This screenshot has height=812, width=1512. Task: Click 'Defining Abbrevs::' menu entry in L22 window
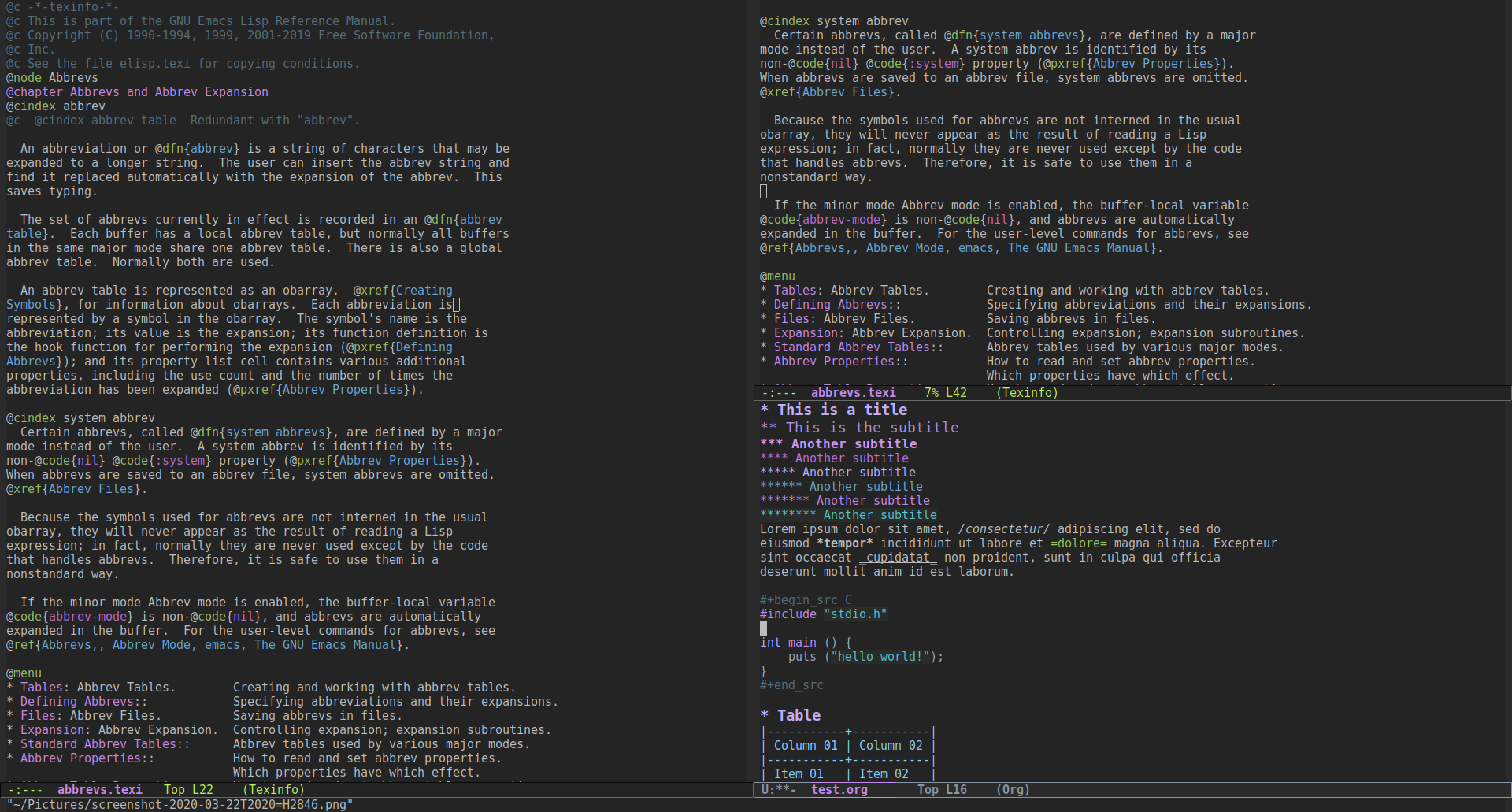(83, 701)
